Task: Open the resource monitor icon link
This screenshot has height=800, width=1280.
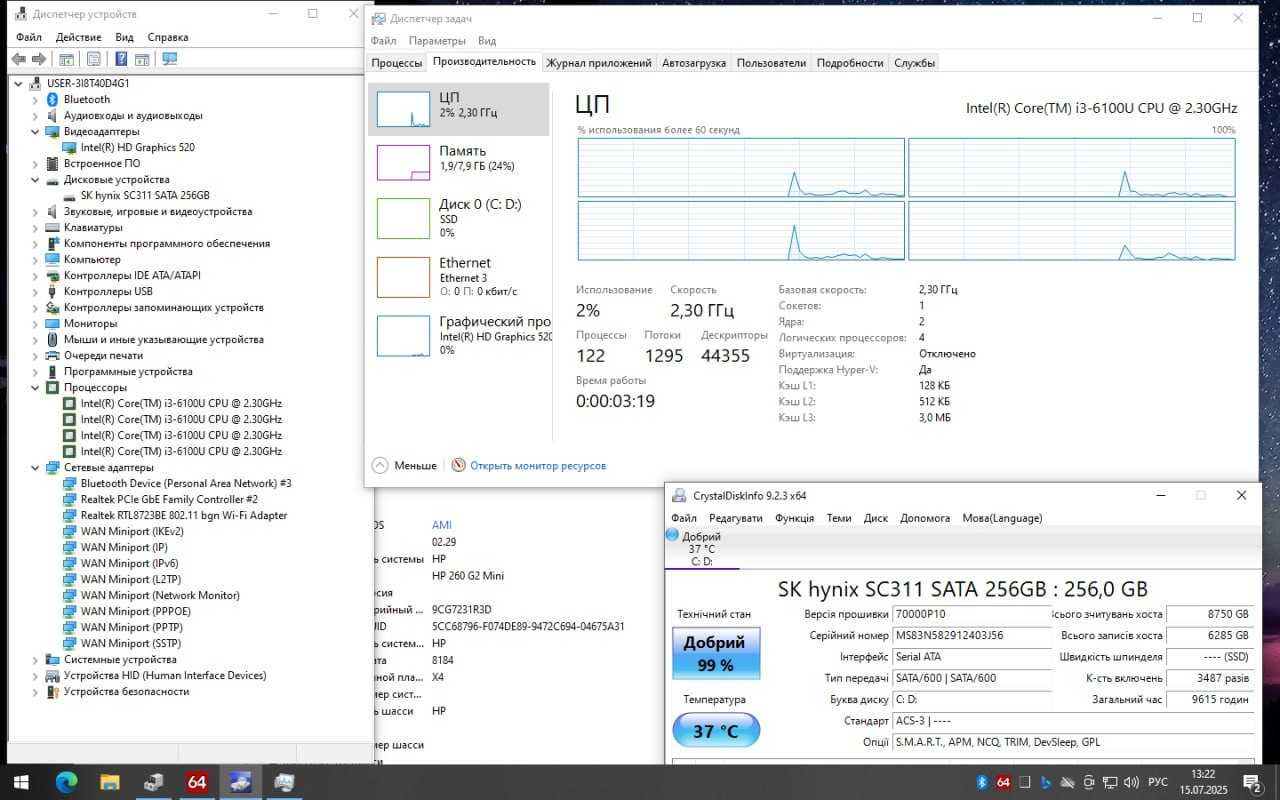Action: coord(459,465)
